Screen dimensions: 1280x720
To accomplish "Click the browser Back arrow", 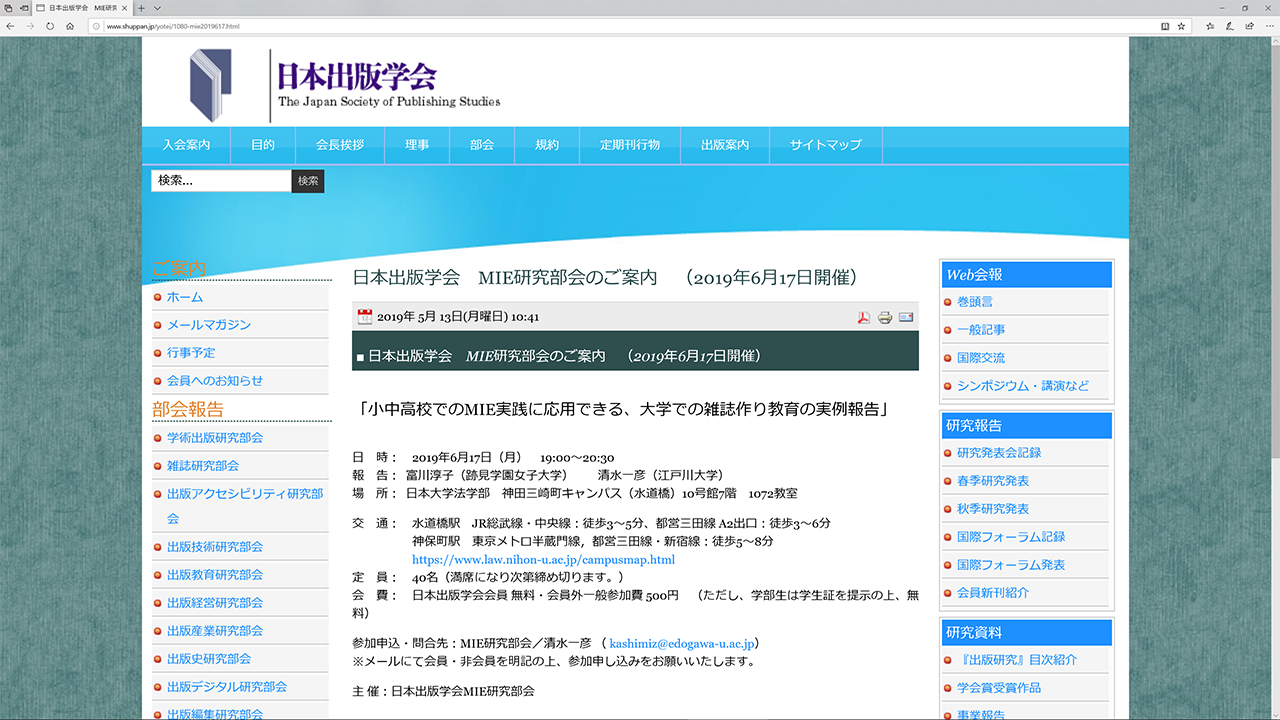I will click(10, 25).
